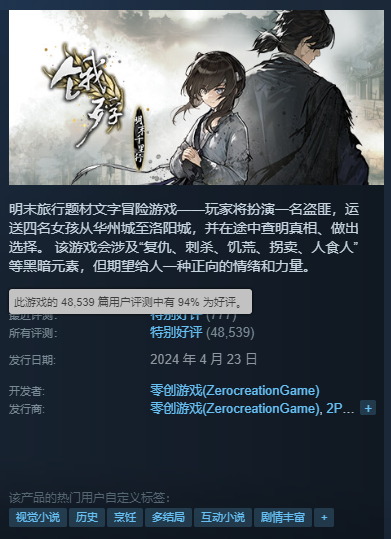Open publisher 零创游戏(ZerocreationGame) link
The width and height of the screenshot is (391, 539).
coord(235,408)
